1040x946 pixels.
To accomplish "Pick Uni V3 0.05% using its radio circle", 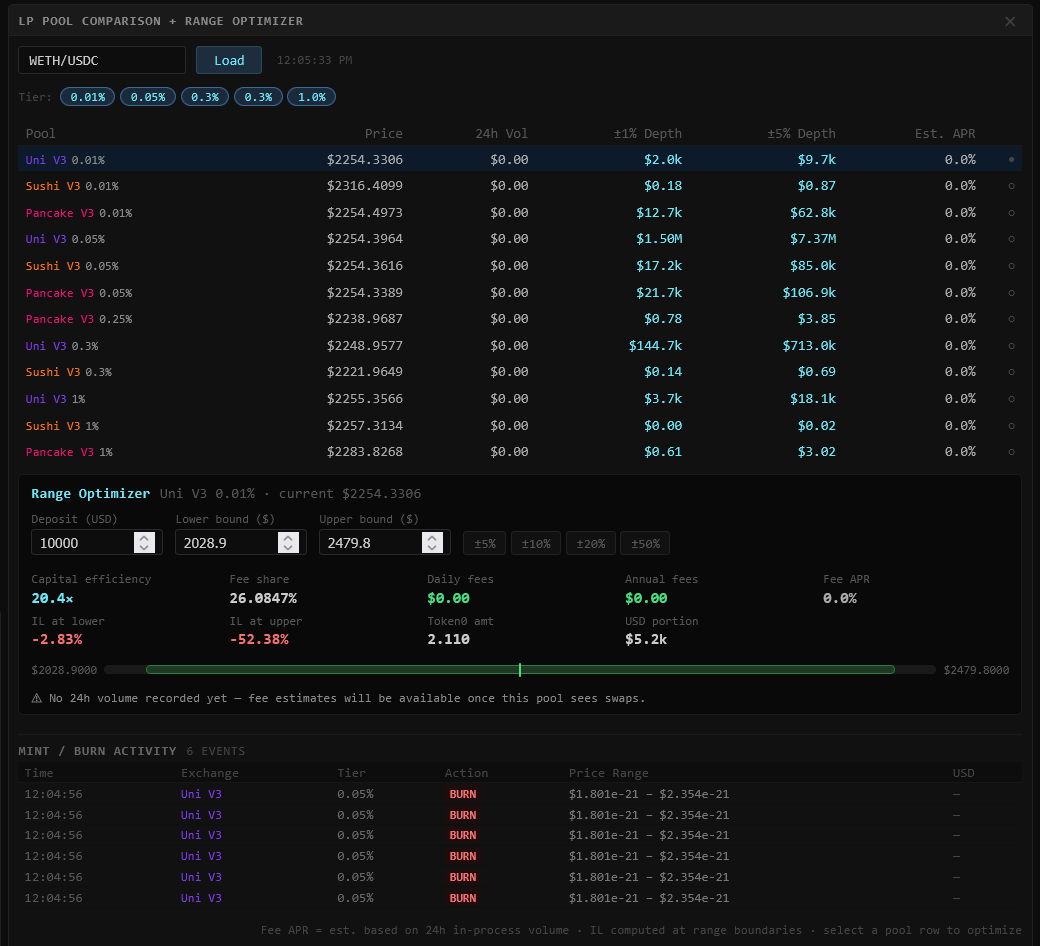I will tap(1011, 239).
